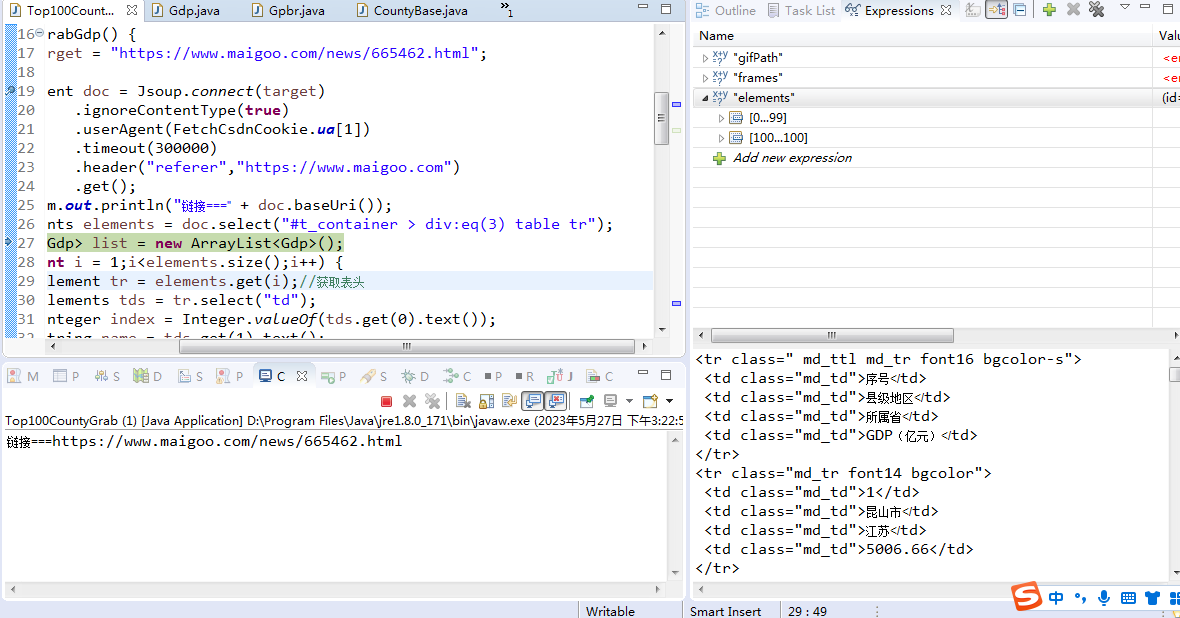Collapse the "elements" expression node
The height and width of the screenshot is (618, 1180).
(x=705, y=98)
